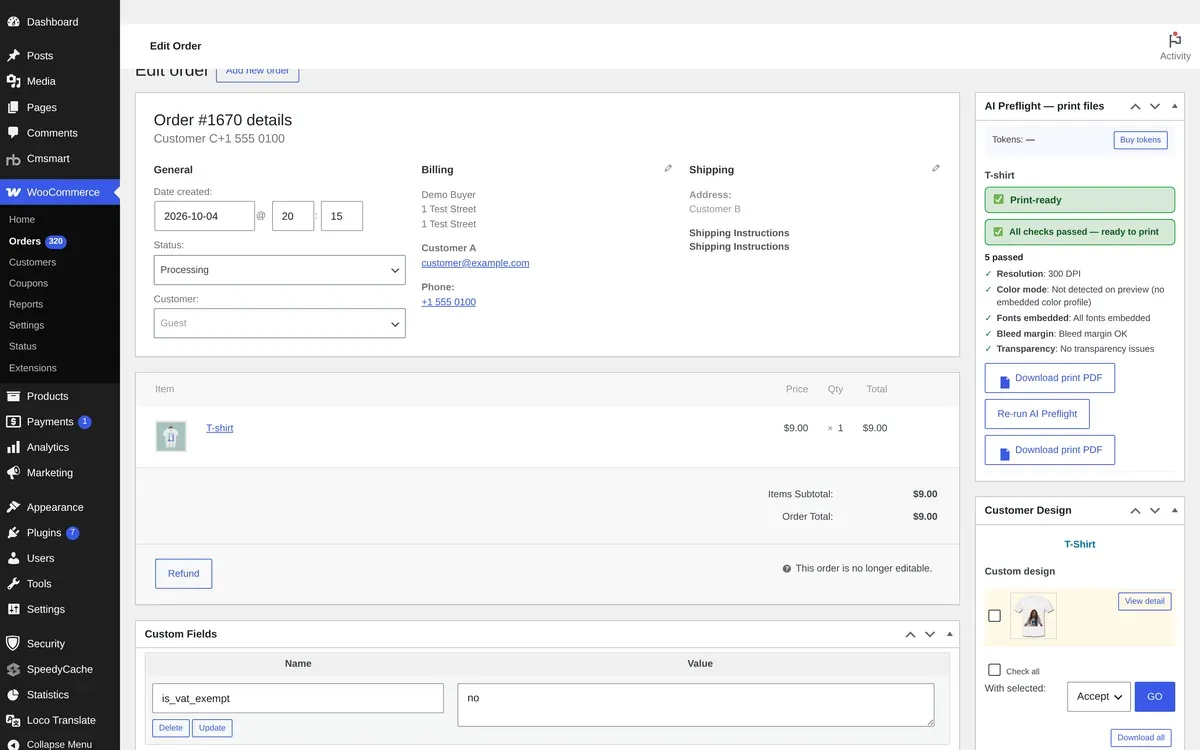Screen dimensions: 1200x750
Task: Open the Activity panel flag icon
Action: pos(1175,40)
